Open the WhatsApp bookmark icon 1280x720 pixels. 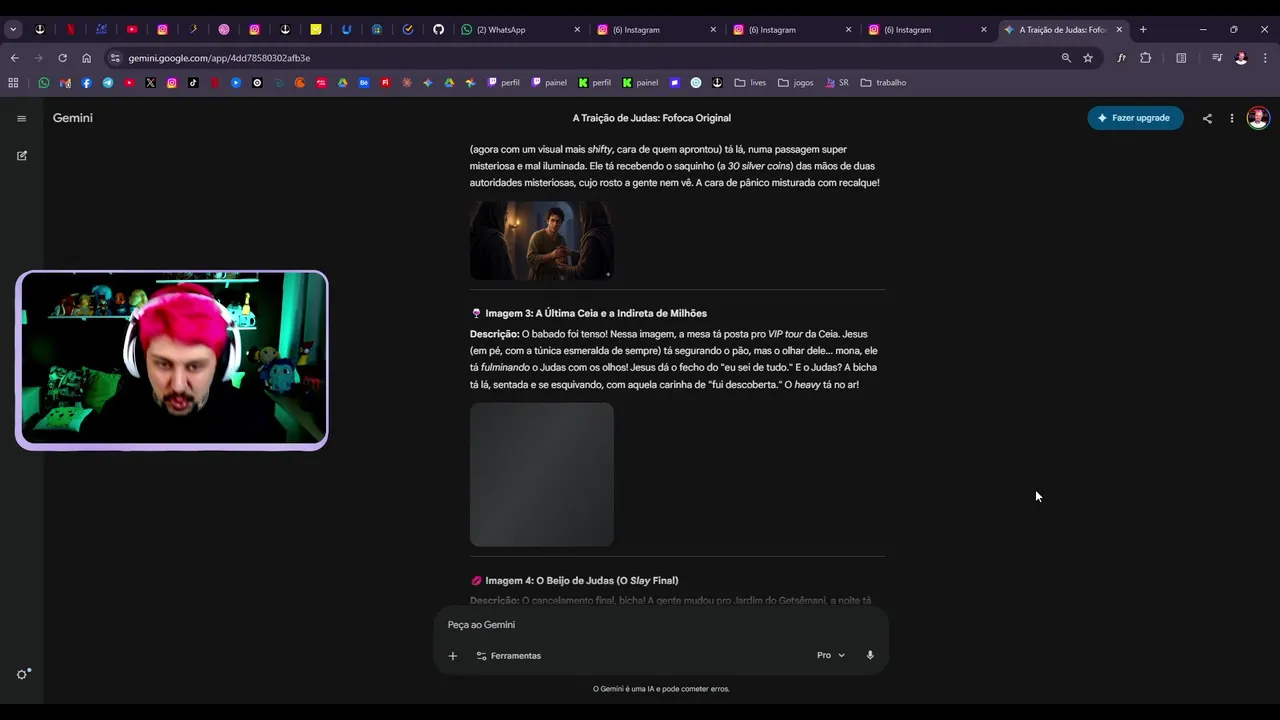tap(44, 83)
